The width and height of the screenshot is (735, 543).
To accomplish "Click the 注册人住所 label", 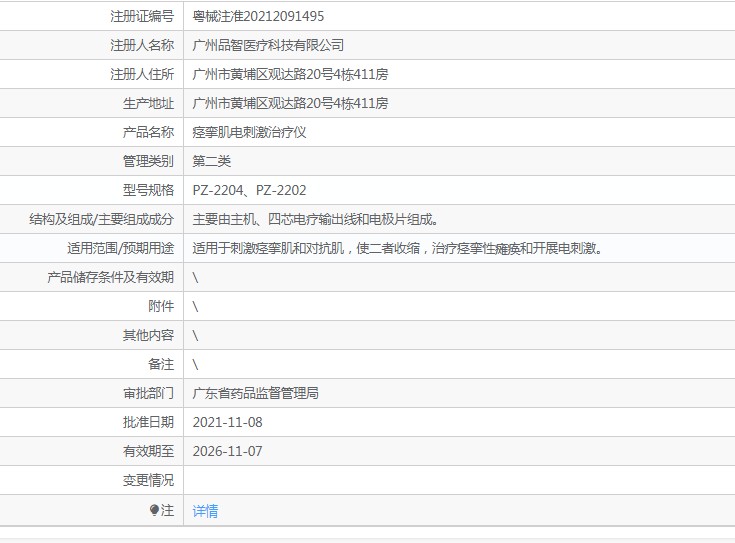I will point(142,74).
